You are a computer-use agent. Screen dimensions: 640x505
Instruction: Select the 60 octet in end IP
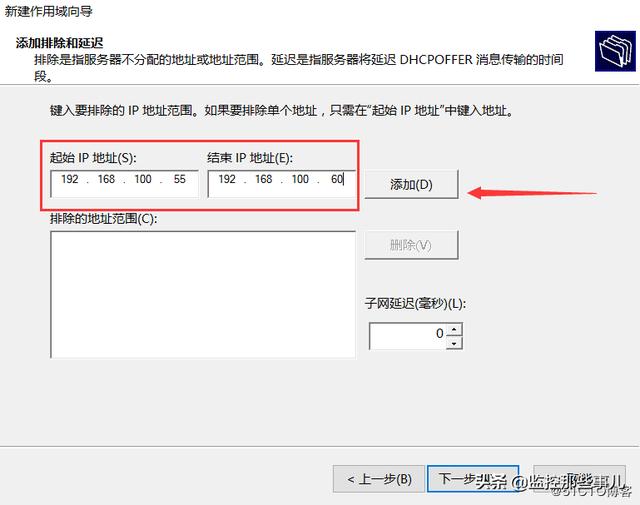pyautogui.click(x=337, y=179)
